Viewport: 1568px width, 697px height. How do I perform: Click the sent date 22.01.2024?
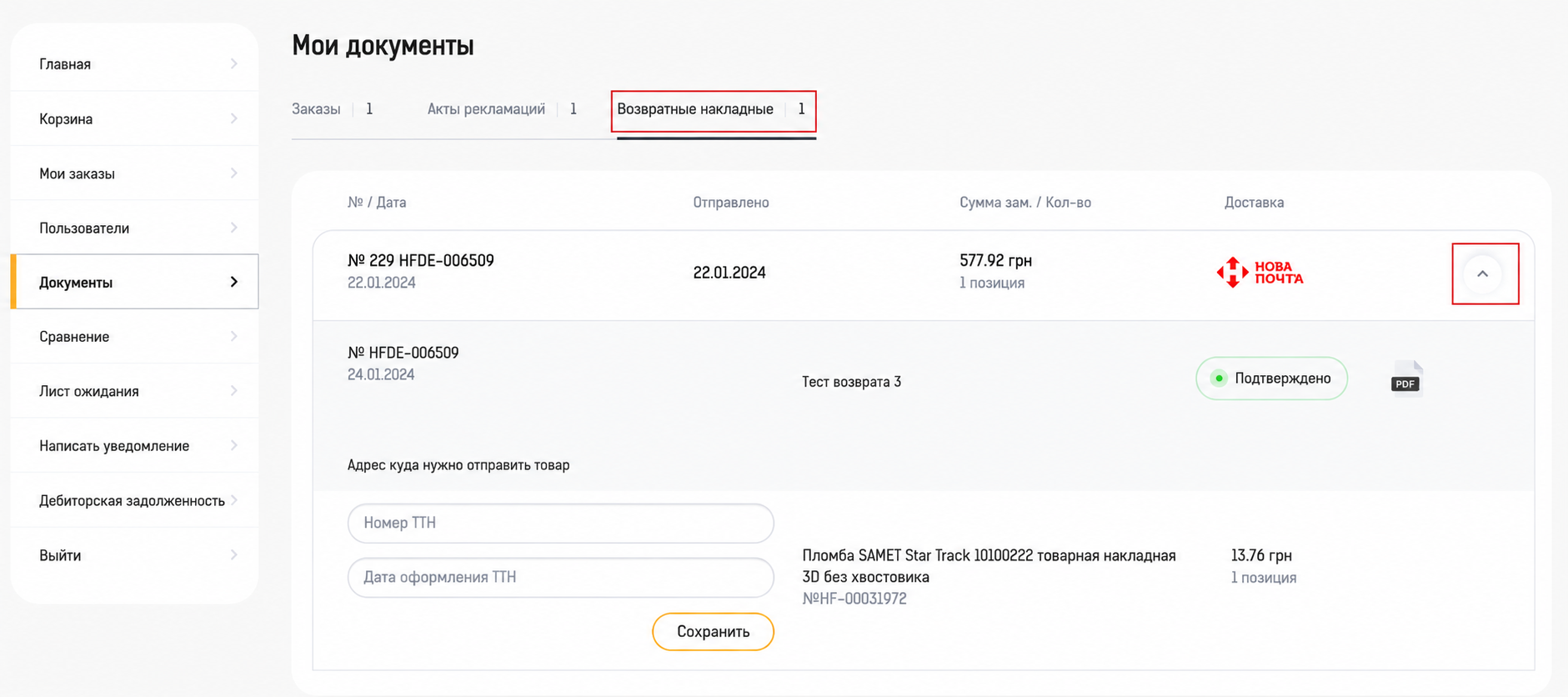(729, 273)
